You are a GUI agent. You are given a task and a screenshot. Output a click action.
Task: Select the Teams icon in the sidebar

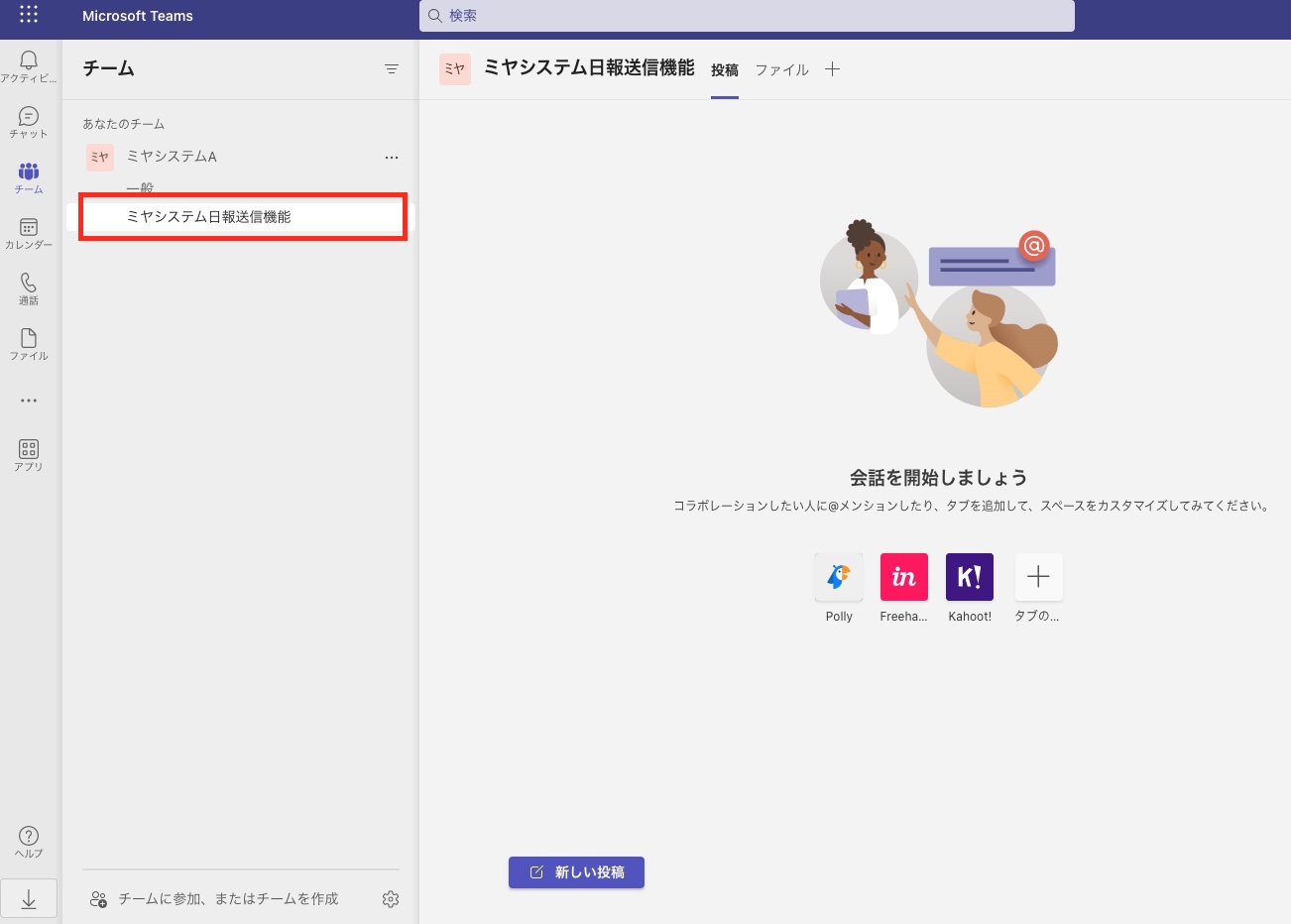29,177
